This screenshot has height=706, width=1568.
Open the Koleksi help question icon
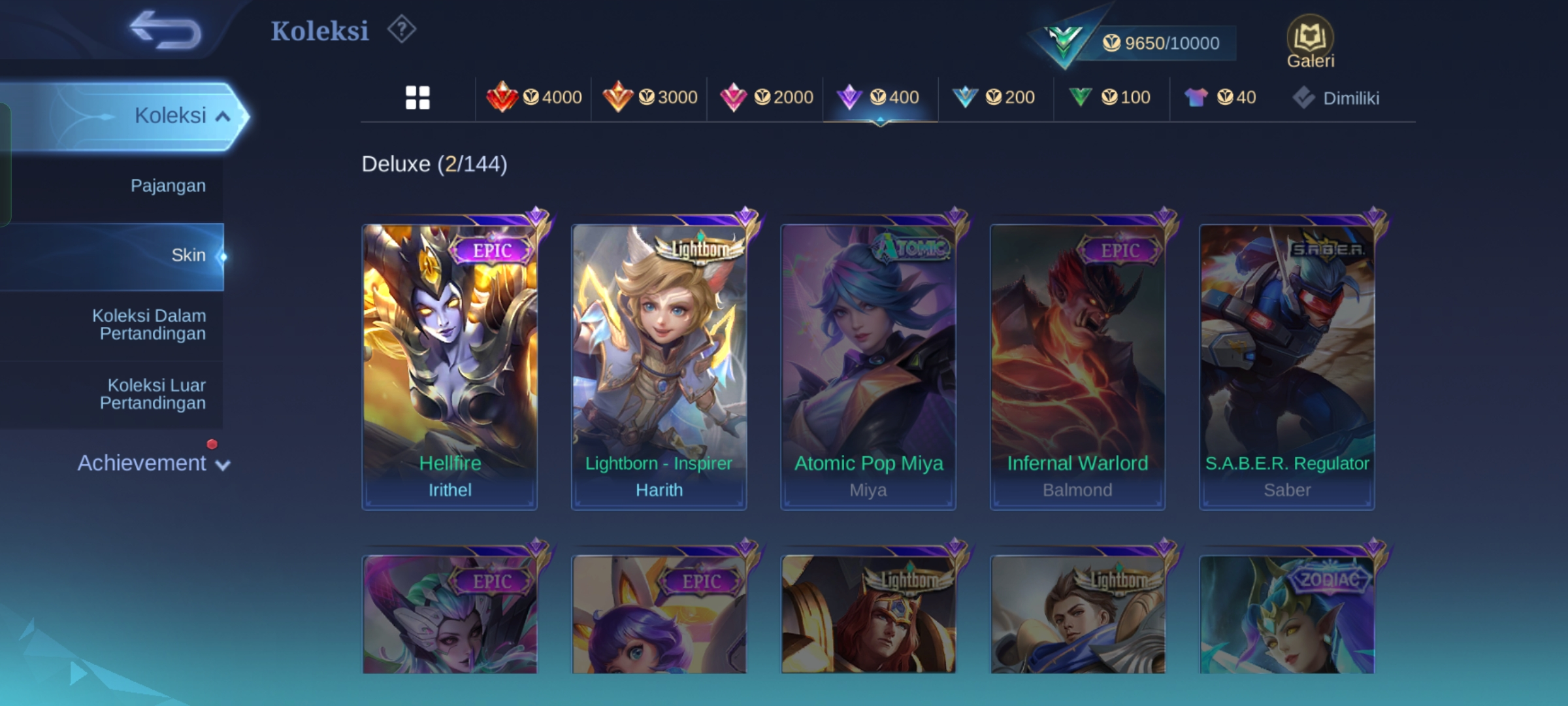[401, 29]
